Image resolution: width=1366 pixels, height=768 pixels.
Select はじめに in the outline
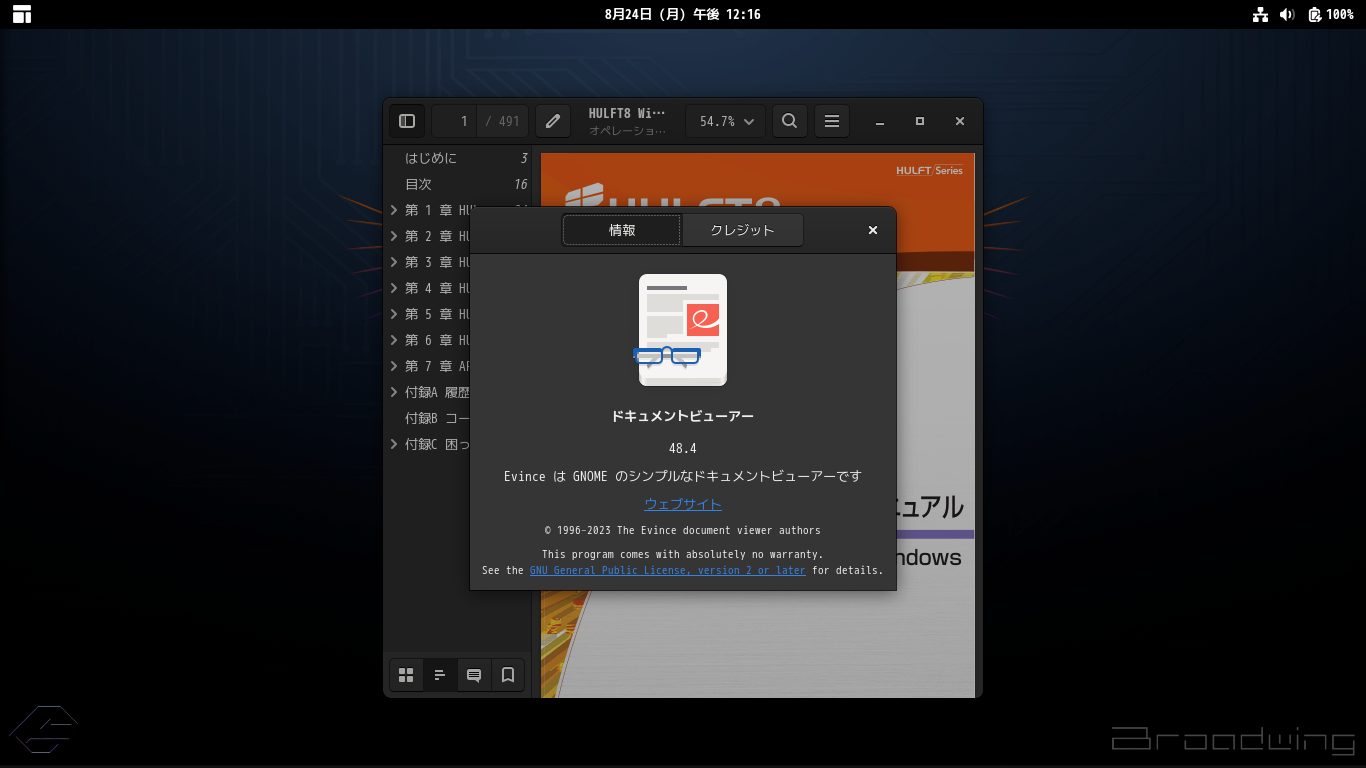point(431,158)
